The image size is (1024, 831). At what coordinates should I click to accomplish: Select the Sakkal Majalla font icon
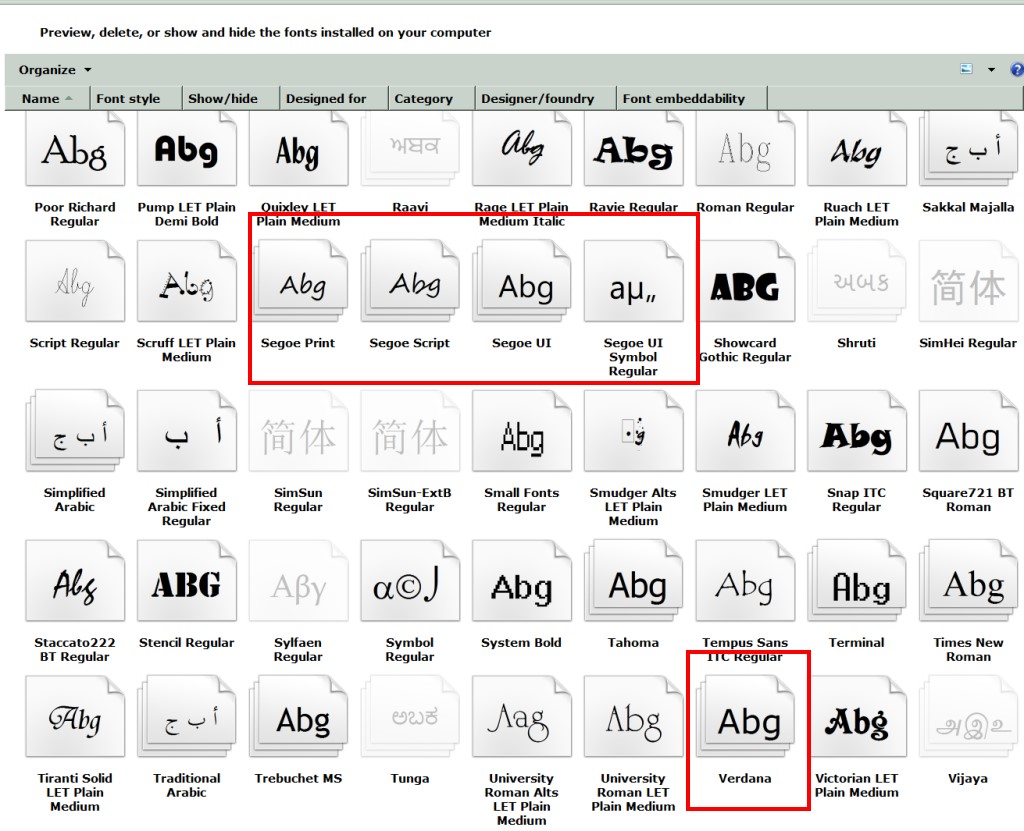(x=968, y=149)
